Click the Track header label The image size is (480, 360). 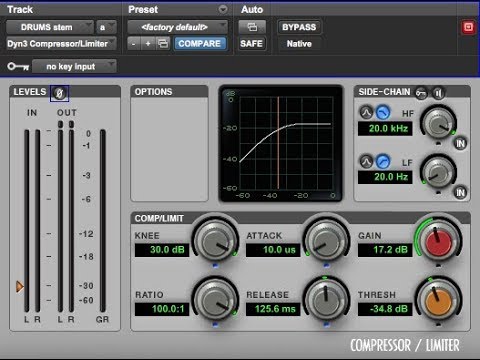pyautogui.click(x=20, y=9)
